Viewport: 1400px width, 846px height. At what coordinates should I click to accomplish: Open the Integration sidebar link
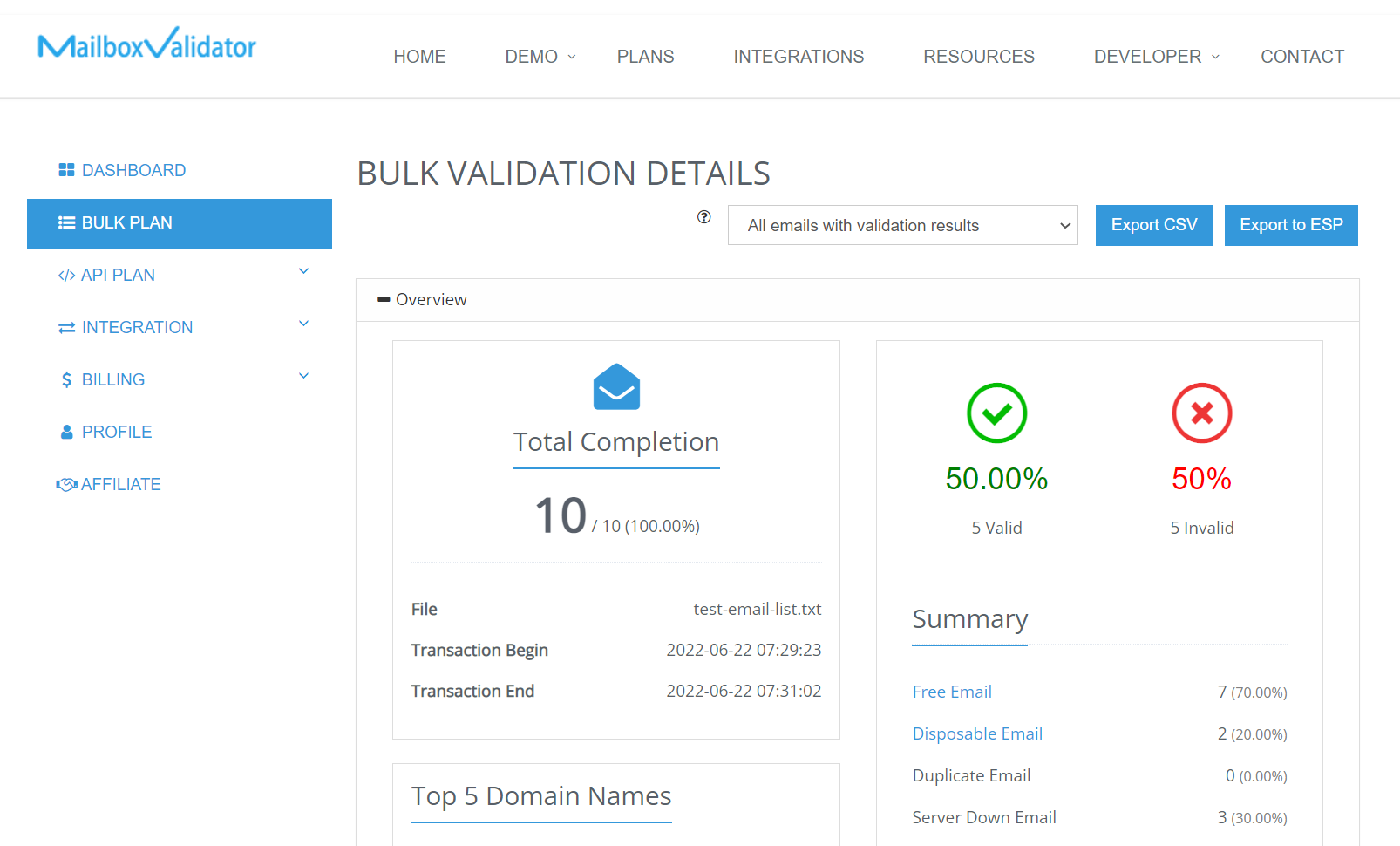[x=137, y=328]
